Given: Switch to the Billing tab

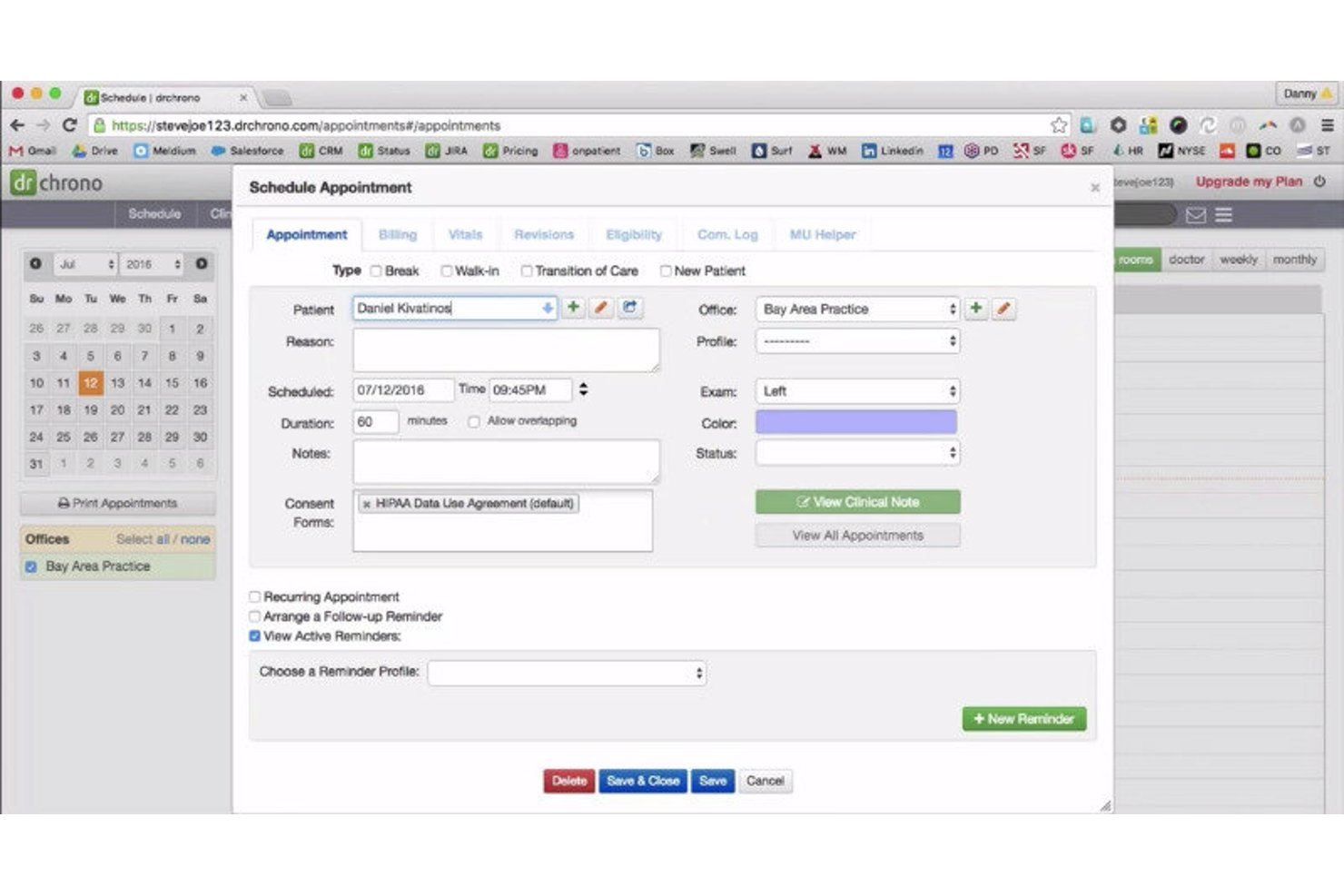Looking at the screenshot, I should pos(398,234).
